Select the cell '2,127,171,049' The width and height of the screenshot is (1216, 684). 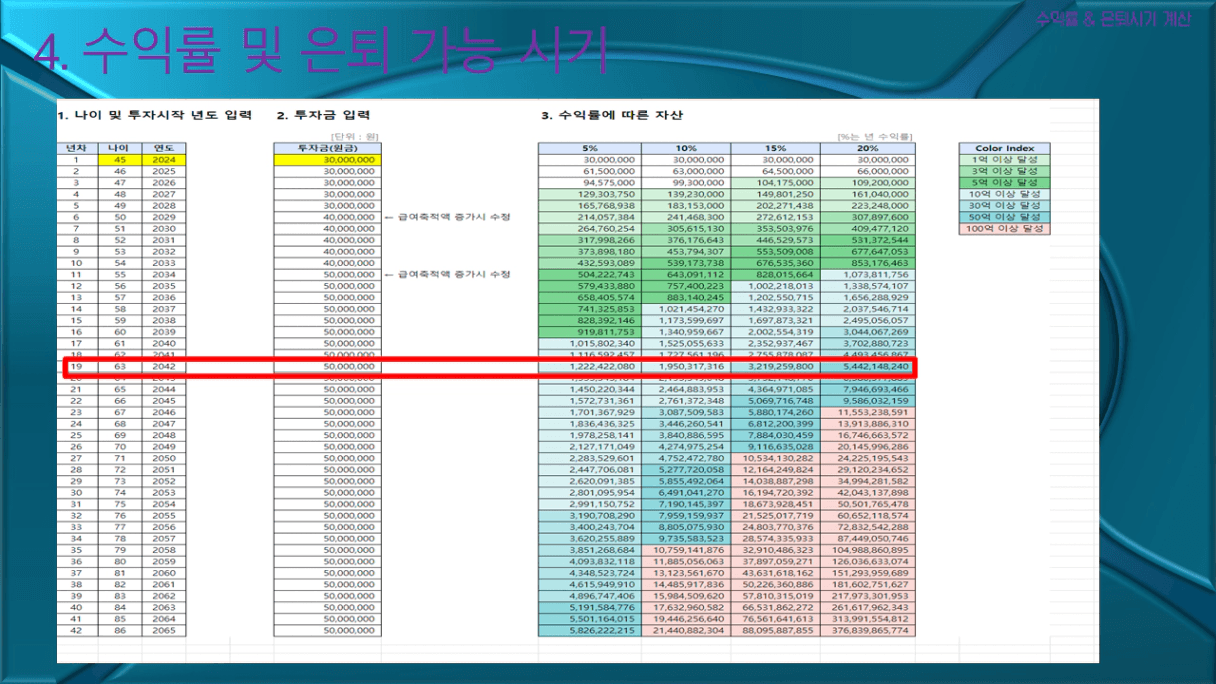(x=590, y=447)
